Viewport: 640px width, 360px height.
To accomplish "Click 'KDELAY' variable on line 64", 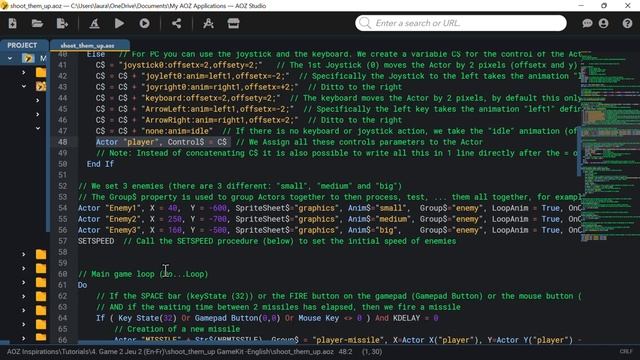I will [406, 318].
